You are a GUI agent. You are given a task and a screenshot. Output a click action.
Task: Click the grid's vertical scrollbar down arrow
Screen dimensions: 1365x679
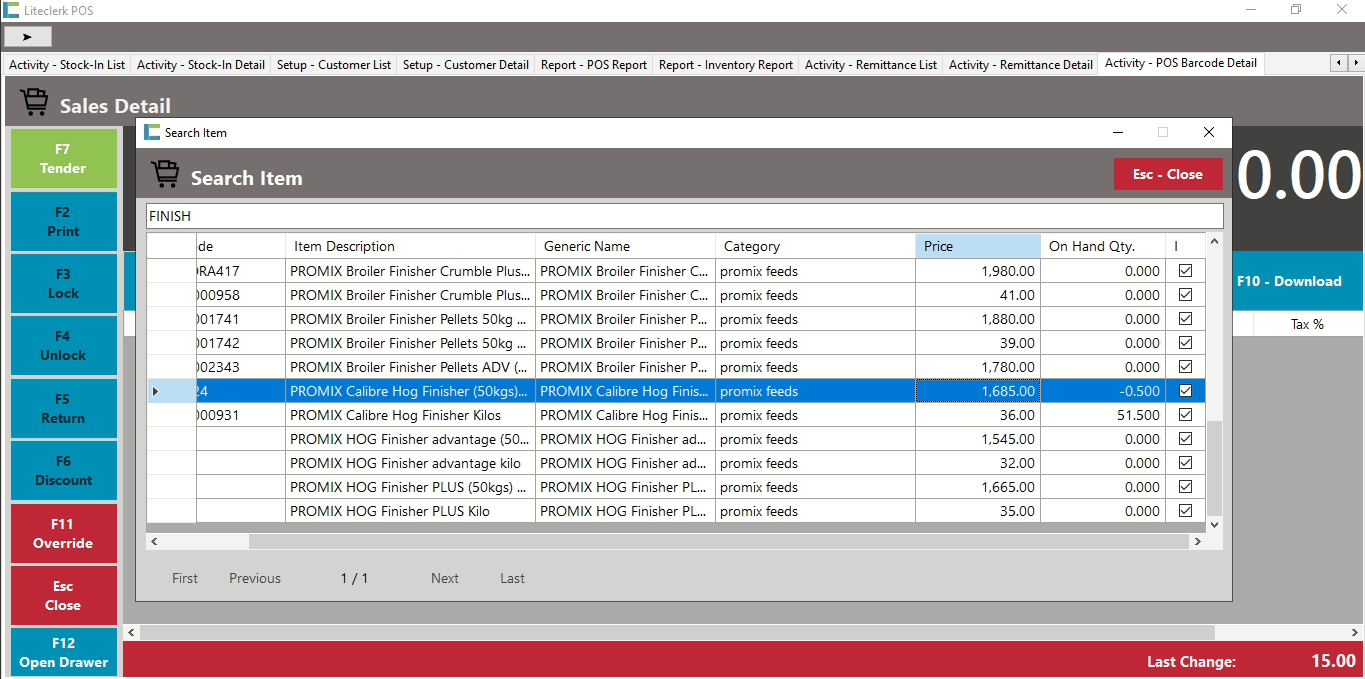pos(1214,524)
